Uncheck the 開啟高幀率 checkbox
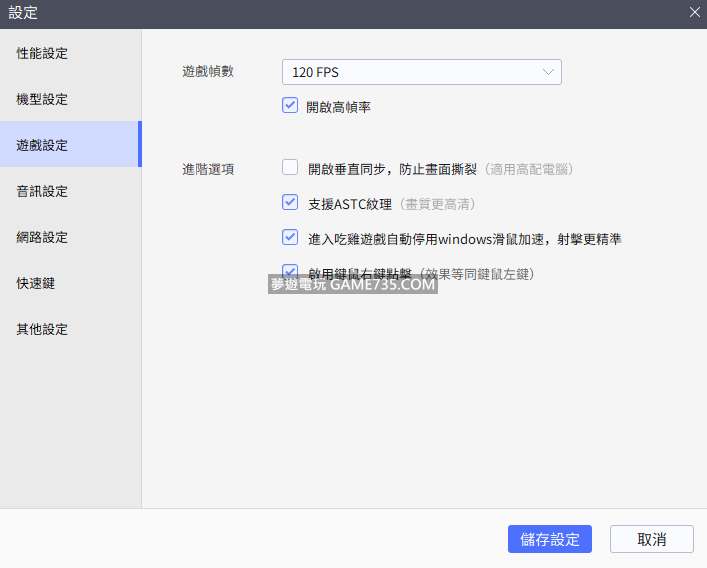The image size is (707, 568). point(290,105)
